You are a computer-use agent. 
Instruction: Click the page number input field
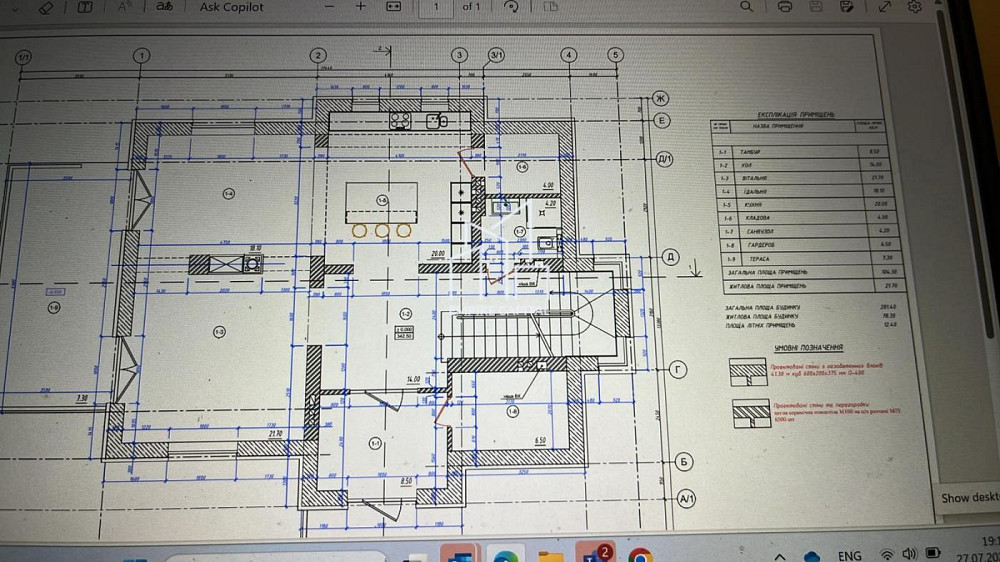(x=436, y=7)
